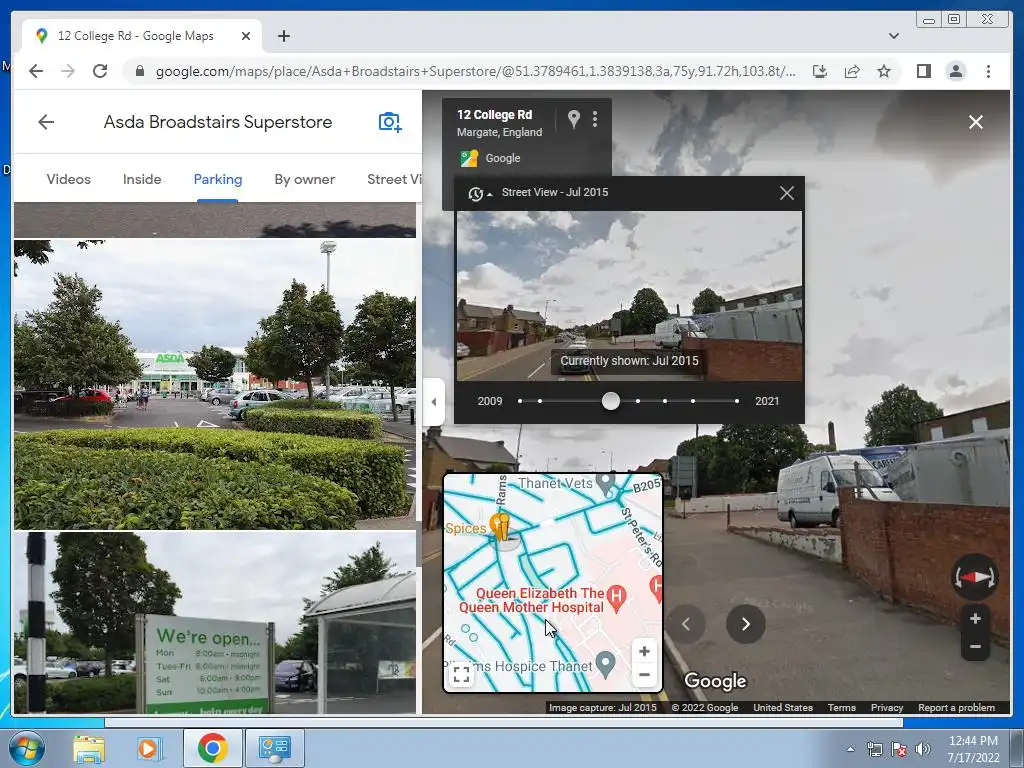This screenshot has height=768, width=1024.
Task: Select the 2009 timeline point
Action: coord(520,401)
